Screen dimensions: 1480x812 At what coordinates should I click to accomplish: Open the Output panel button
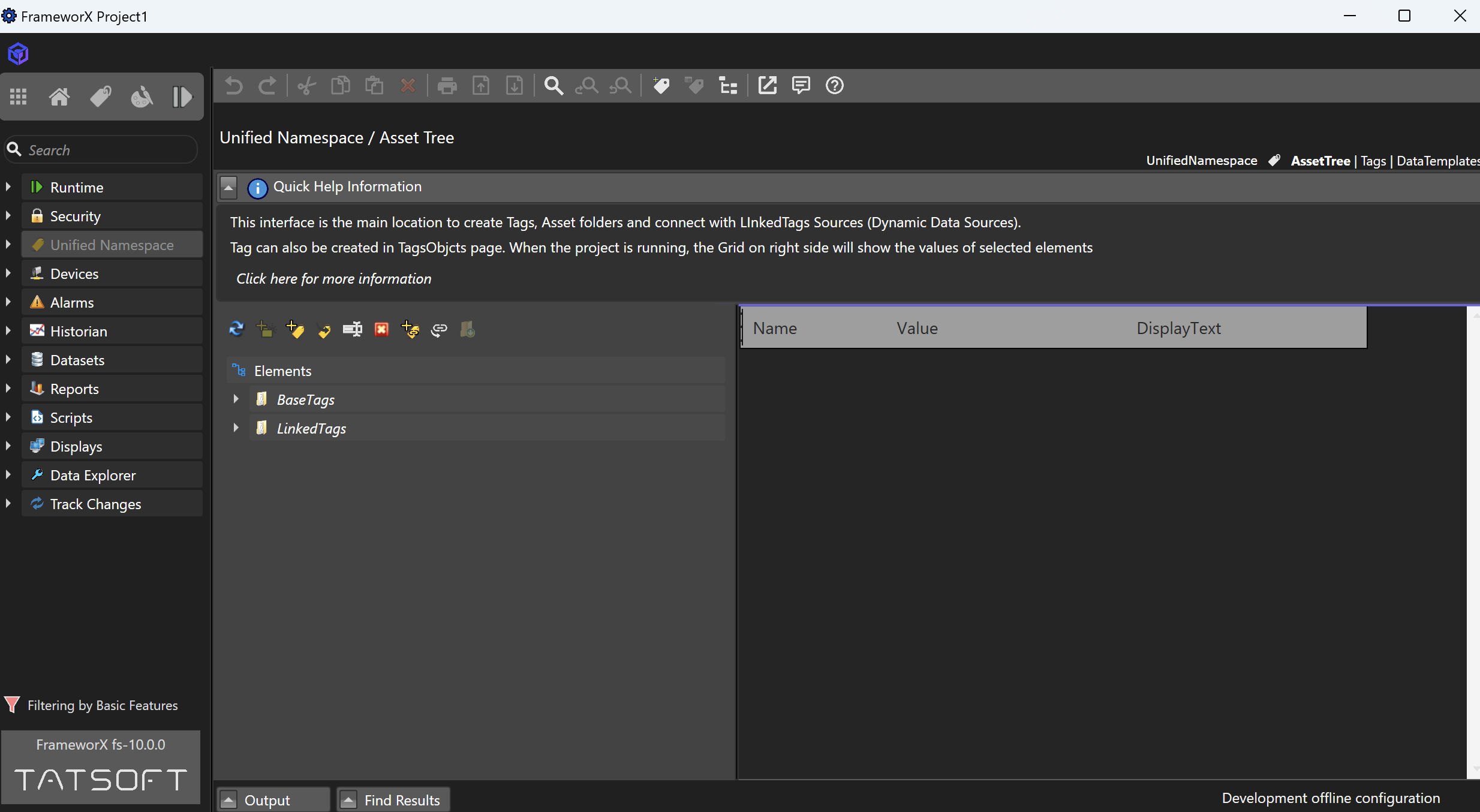tap(273, 800)
